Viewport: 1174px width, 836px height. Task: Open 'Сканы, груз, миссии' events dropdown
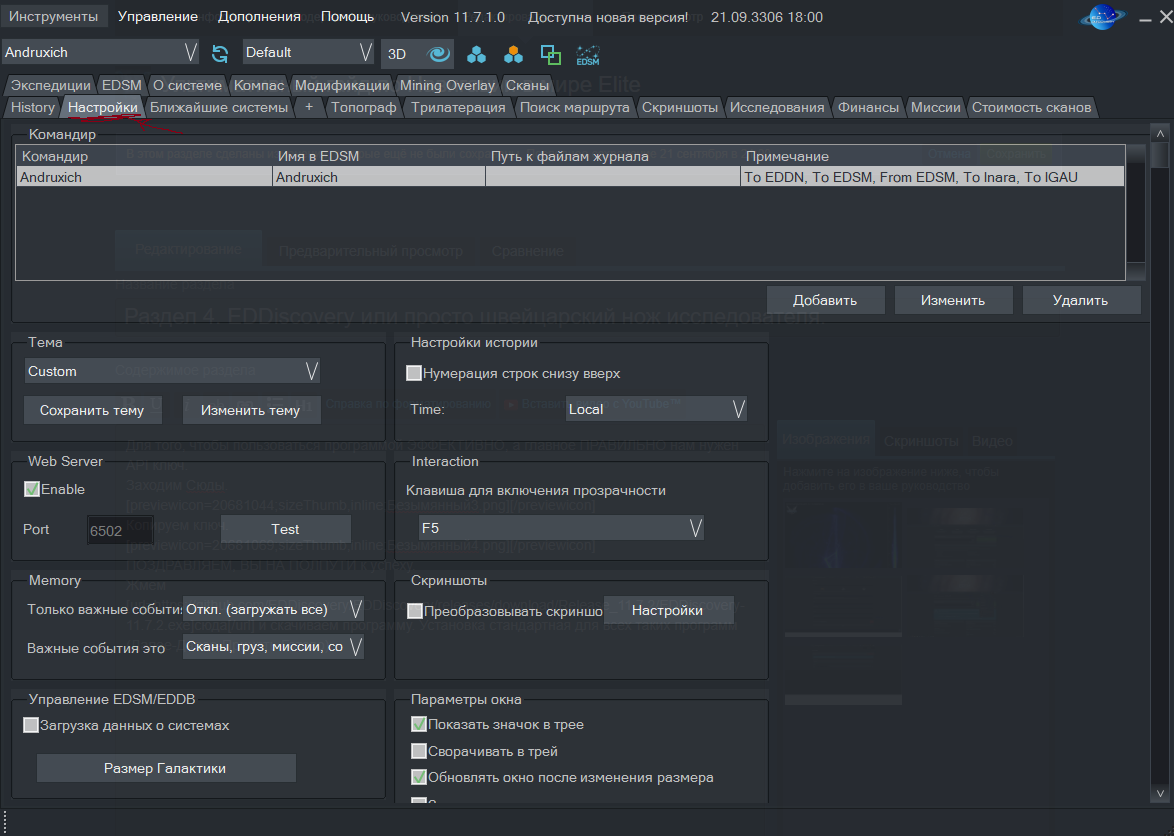pyautogui.click(x=273, y=647)
